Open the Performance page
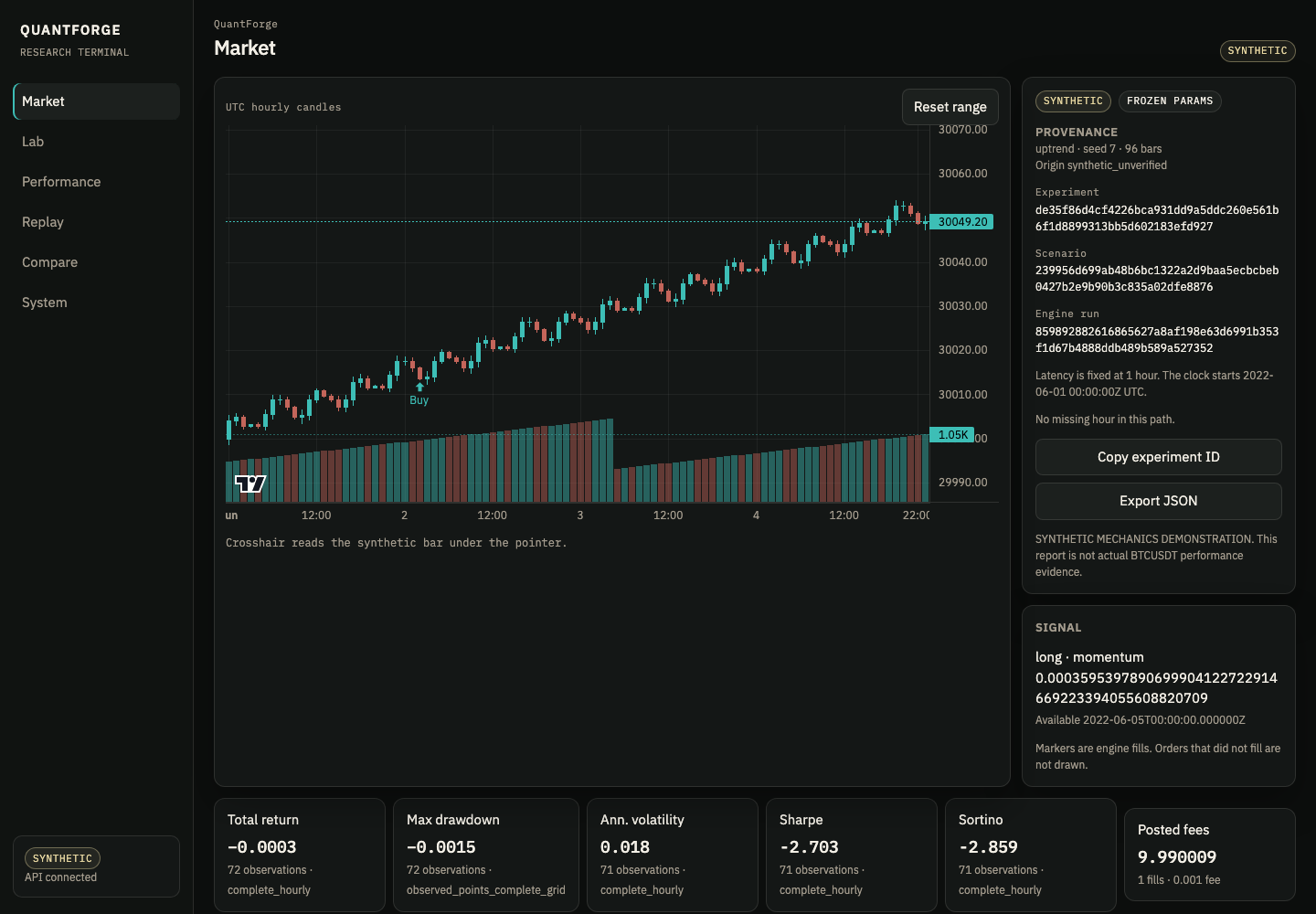The width and height of the screenshot is (1316, 914). point(96,182)
